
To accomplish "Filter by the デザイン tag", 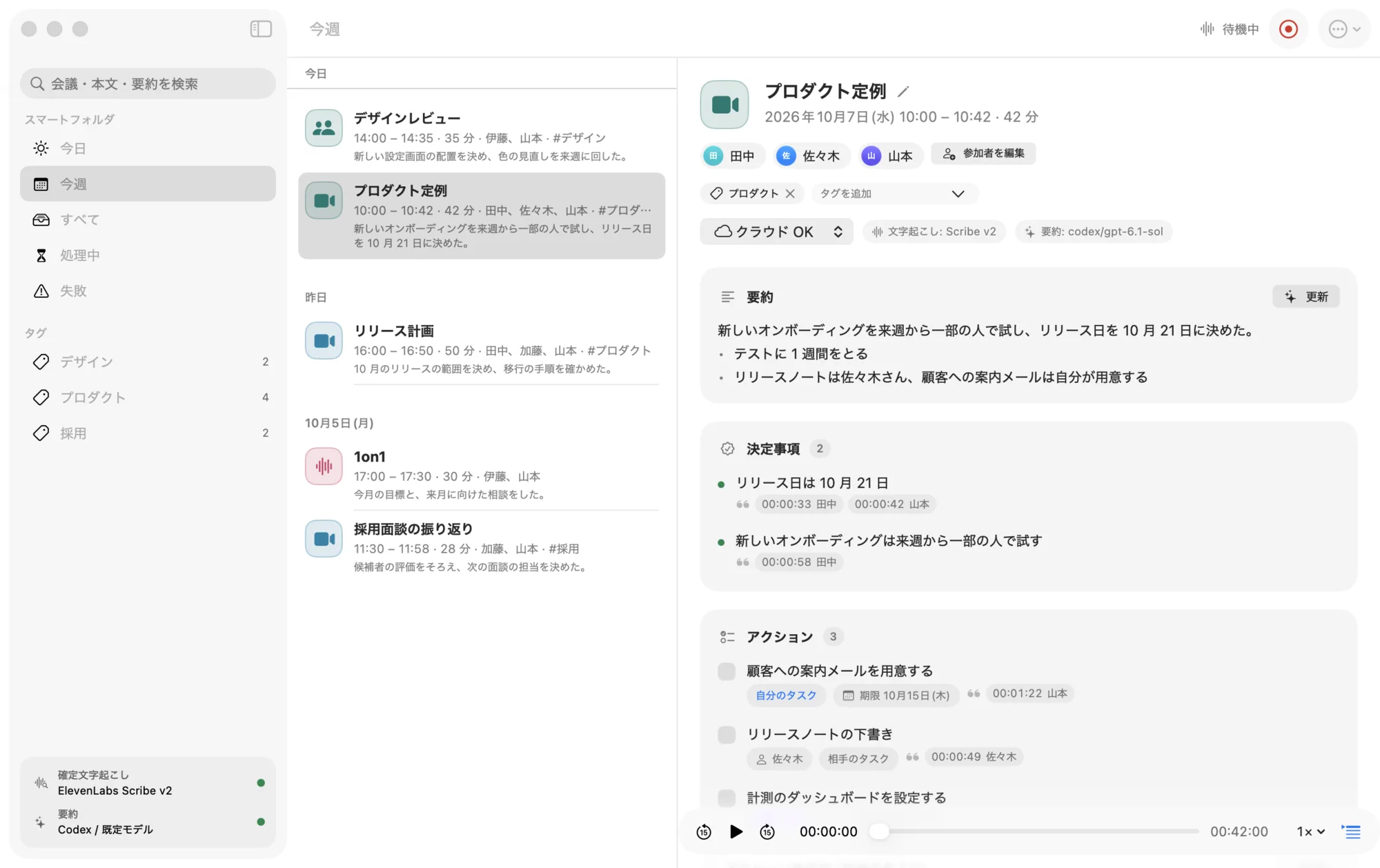I will [x=148, y=362].
